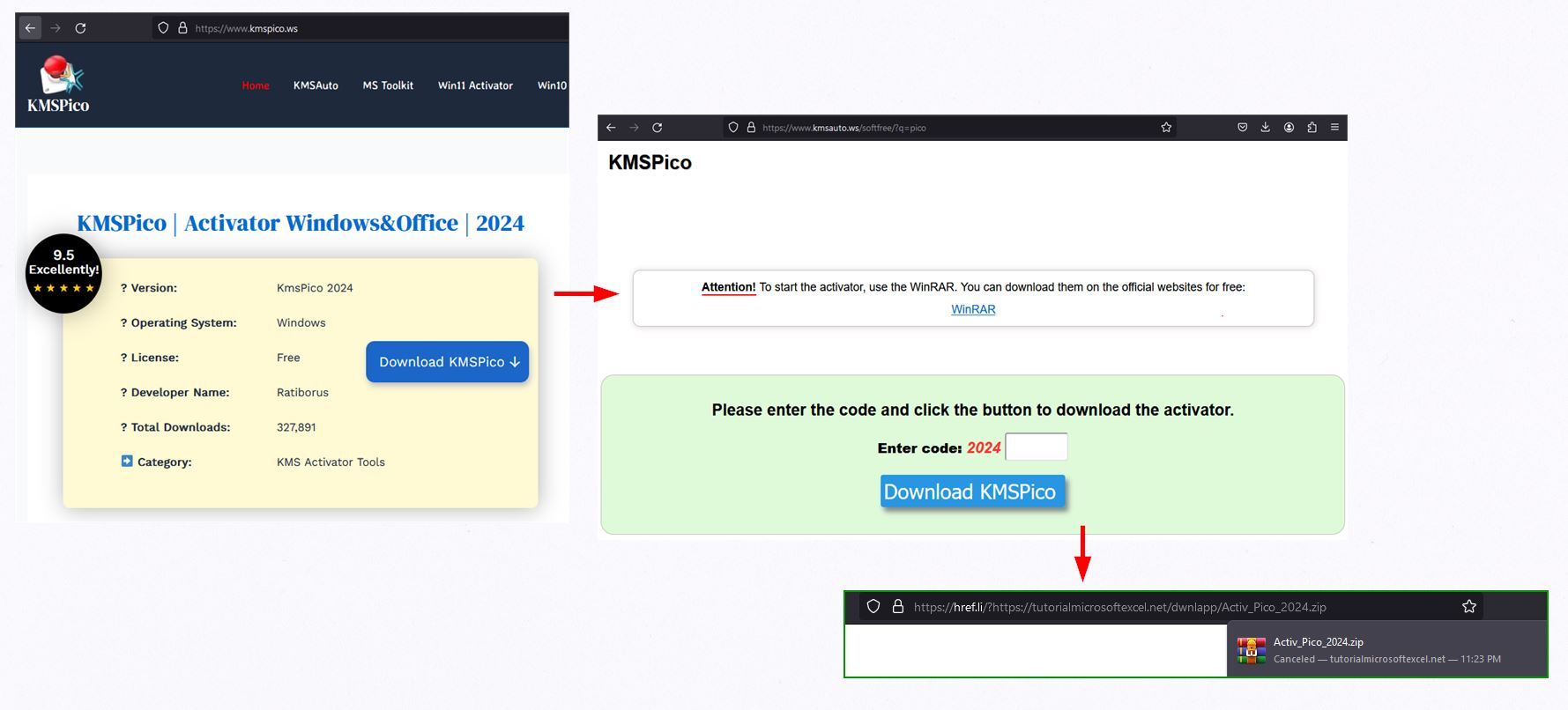
Task: Open hamburger menu in kmsauto.ws browser
Action: pyautogui.click(x=1334, y=128)
